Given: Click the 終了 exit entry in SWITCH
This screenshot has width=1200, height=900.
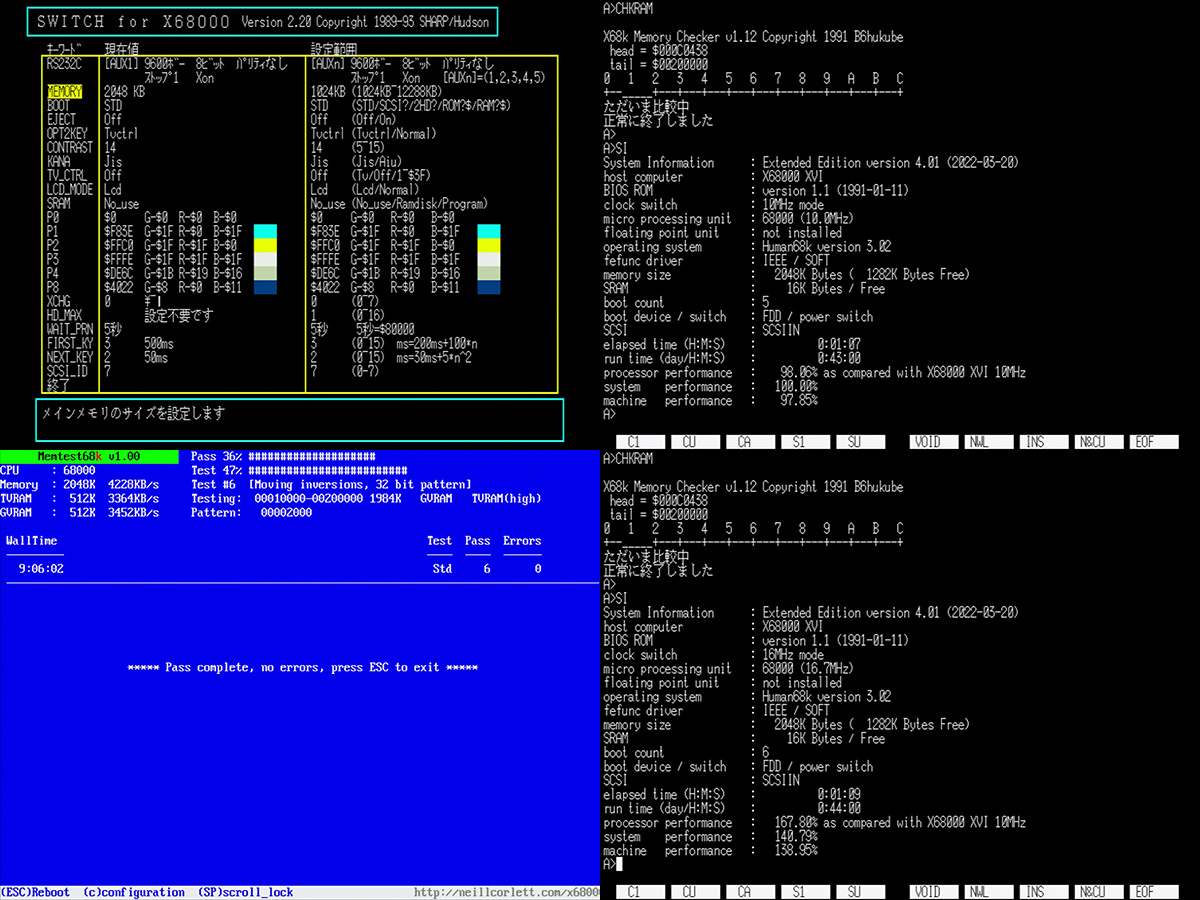Looking at the screenshot, I should coord(57,385).
